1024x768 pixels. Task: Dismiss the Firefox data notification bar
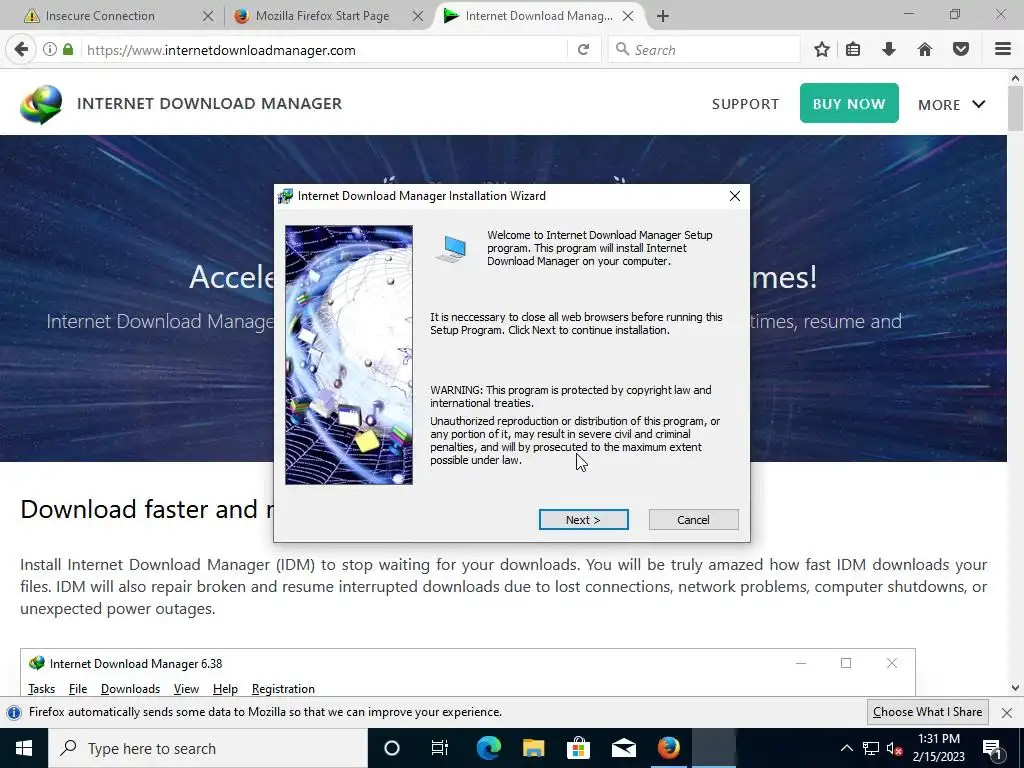[1006, 712]
